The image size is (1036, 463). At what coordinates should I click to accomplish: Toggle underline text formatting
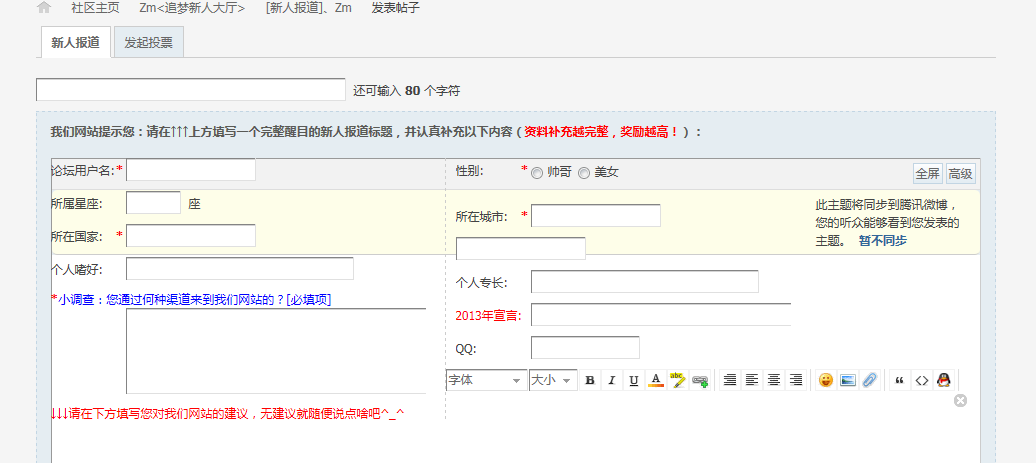(x=634, y=380)
